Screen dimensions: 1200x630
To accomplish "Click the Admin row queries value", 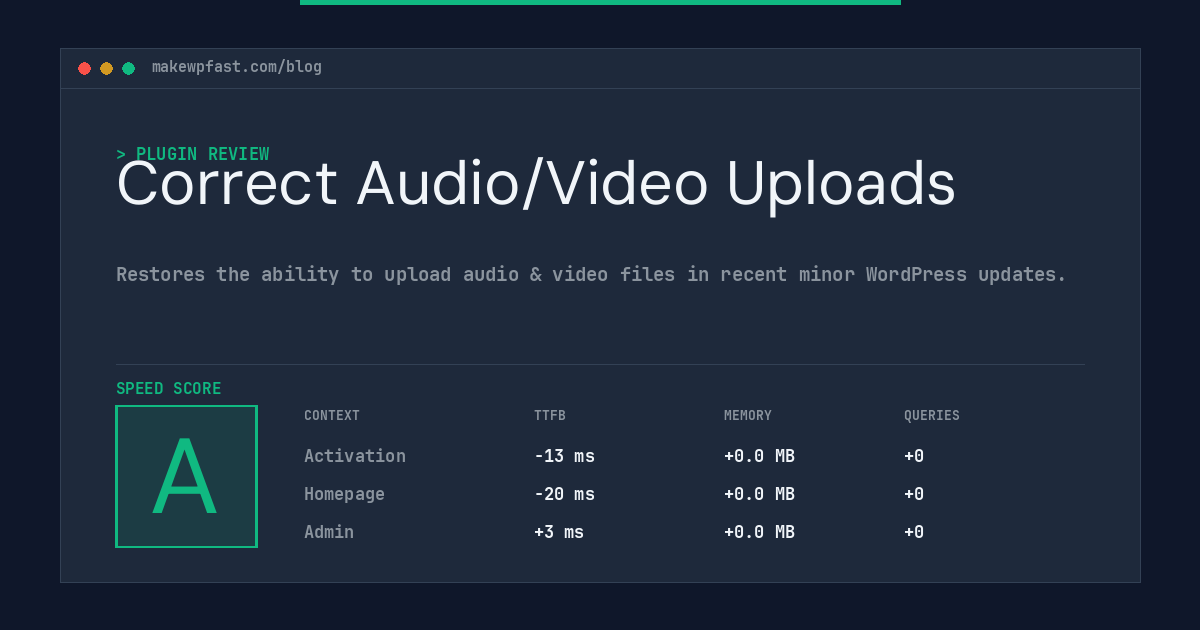I will (914, 532).
